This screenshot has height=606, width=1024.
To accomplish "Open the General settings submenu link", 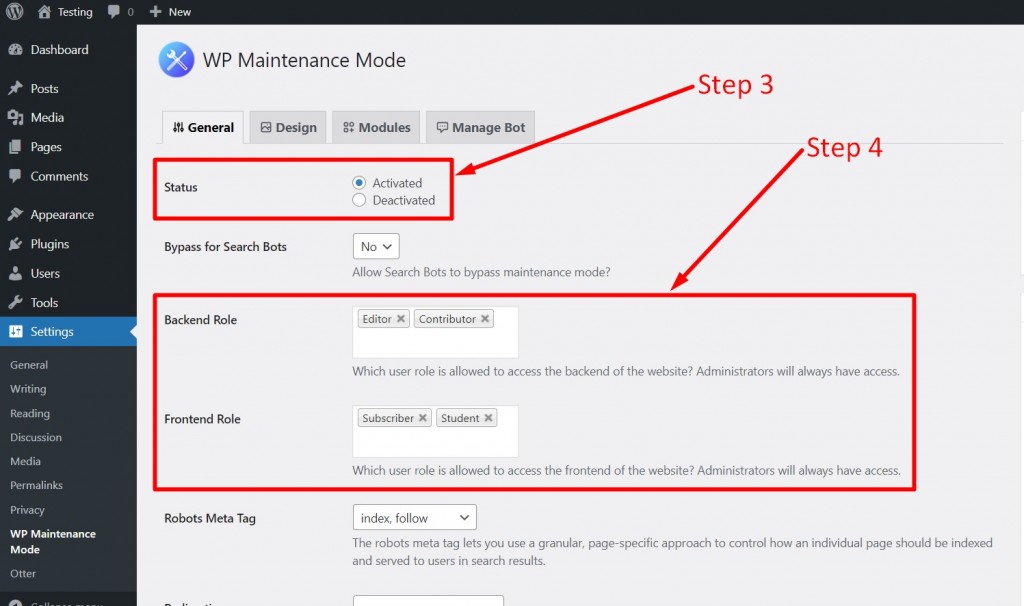I will pos(29,364).
